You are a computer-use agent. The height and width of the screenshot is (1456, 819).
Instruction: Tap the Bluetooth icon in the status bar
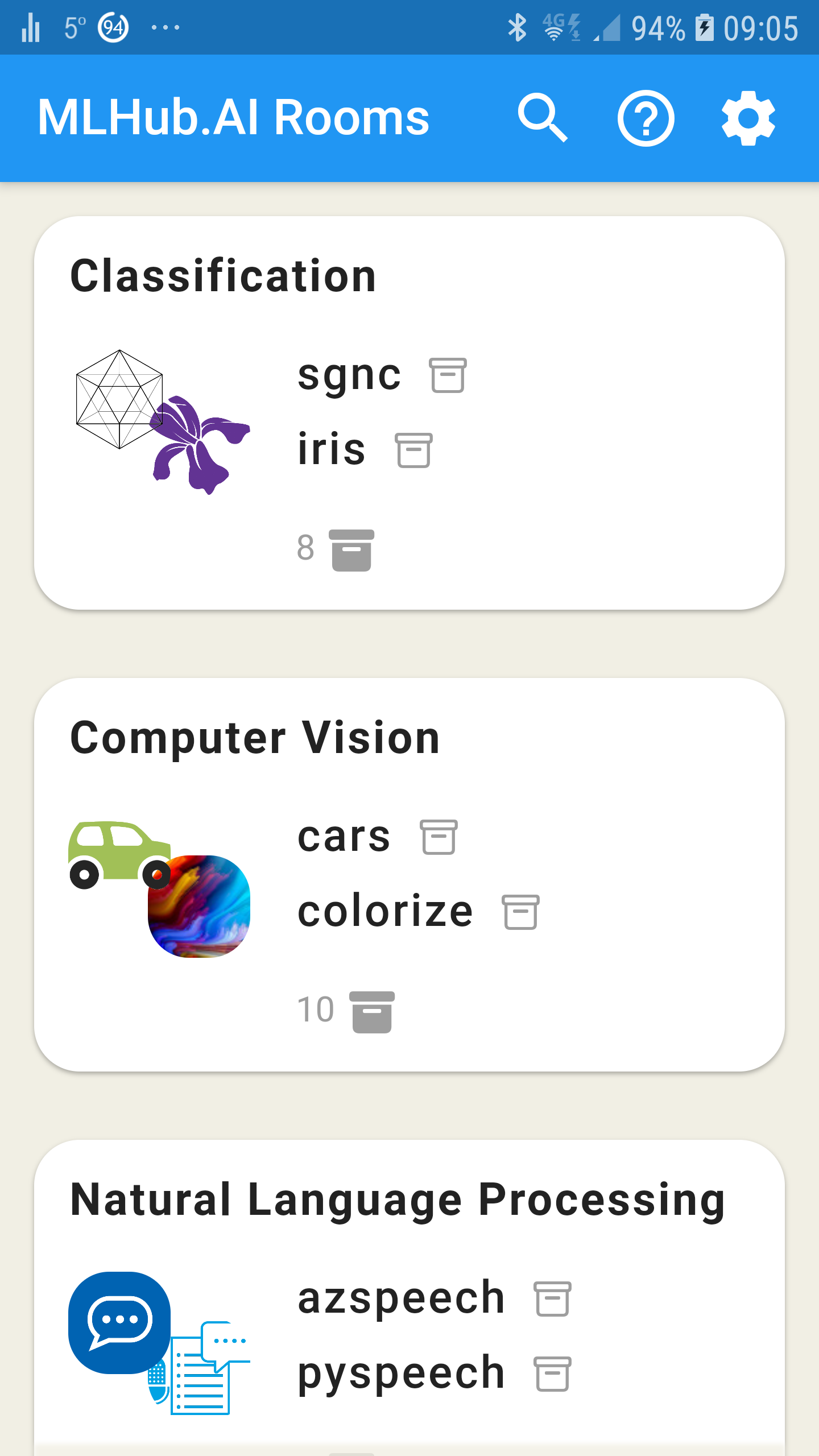(517, 28)
